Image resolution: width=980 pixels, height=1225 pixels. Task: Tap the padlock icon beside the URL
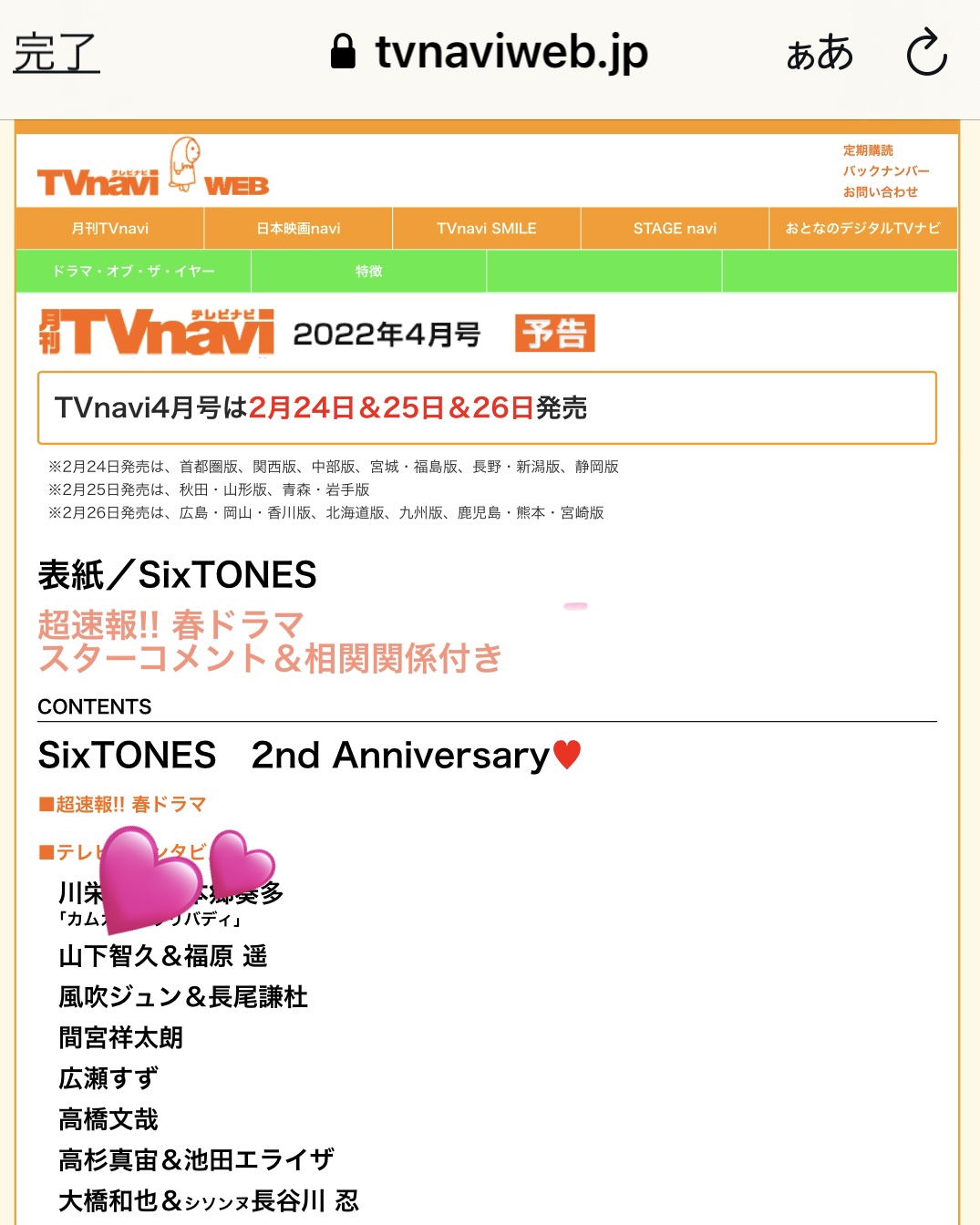click(x=343, y=52)
